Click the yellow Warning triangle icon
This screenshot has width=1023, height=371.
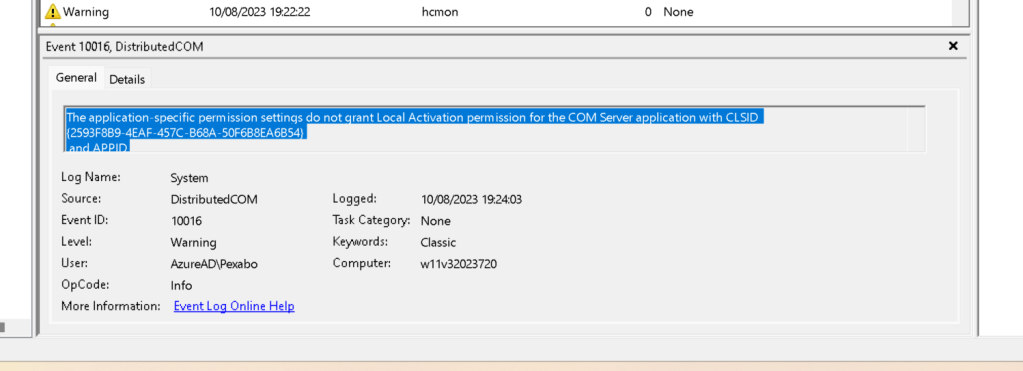[53, 12]
